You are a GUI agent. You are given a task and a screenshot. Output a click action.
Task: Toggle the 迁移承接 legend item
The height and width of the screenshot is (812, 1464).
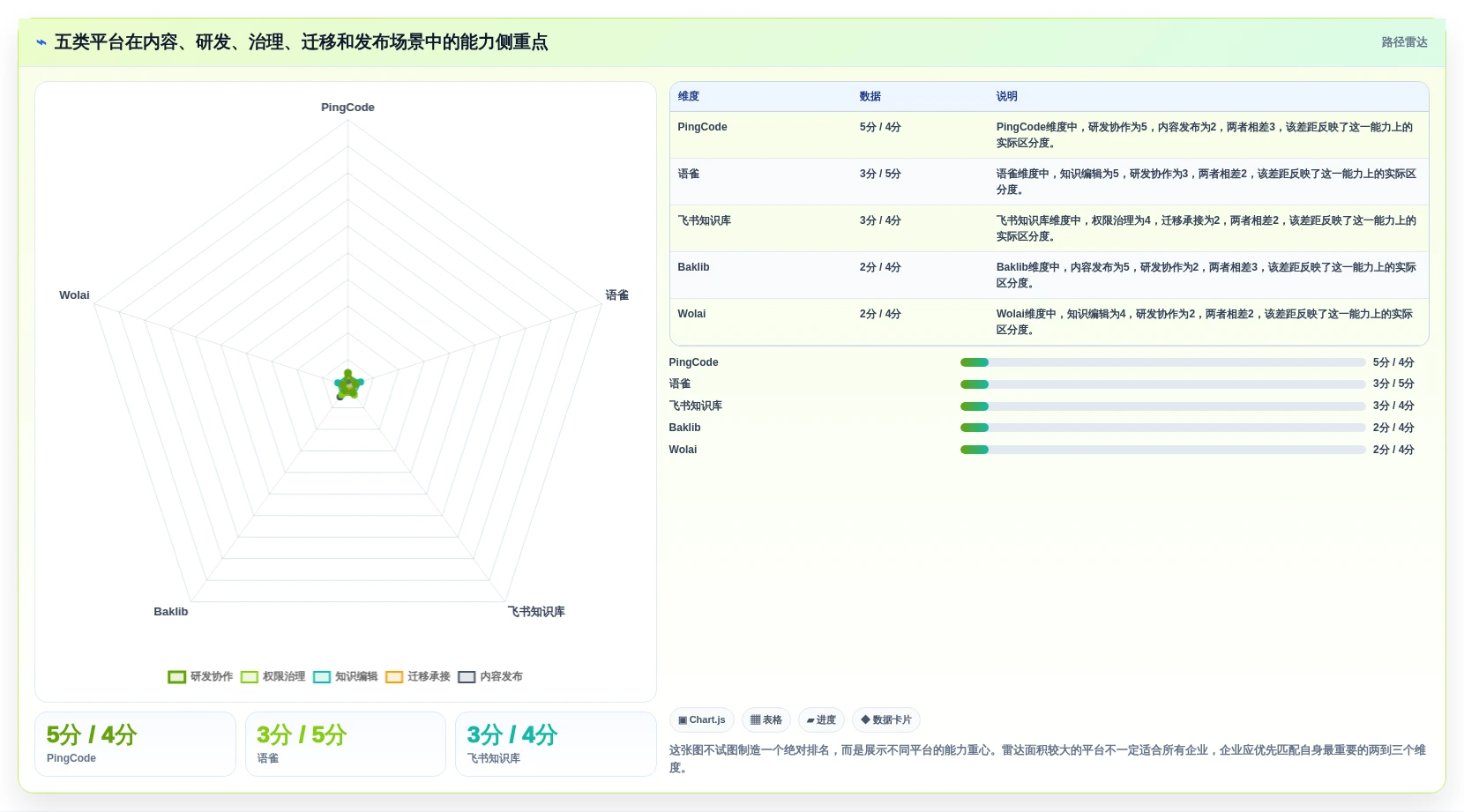(417, 677)
